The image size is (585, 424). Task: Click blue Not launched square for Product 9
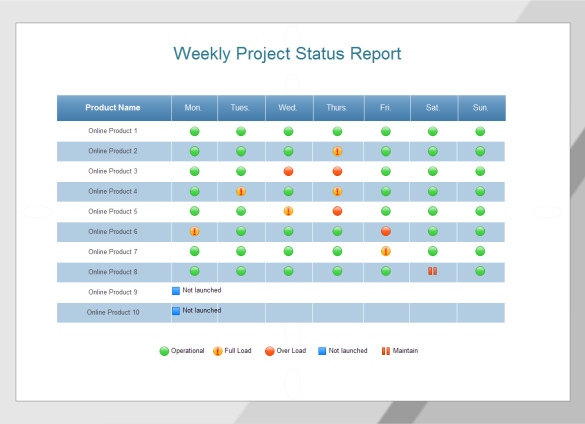(x=176, y=291)
